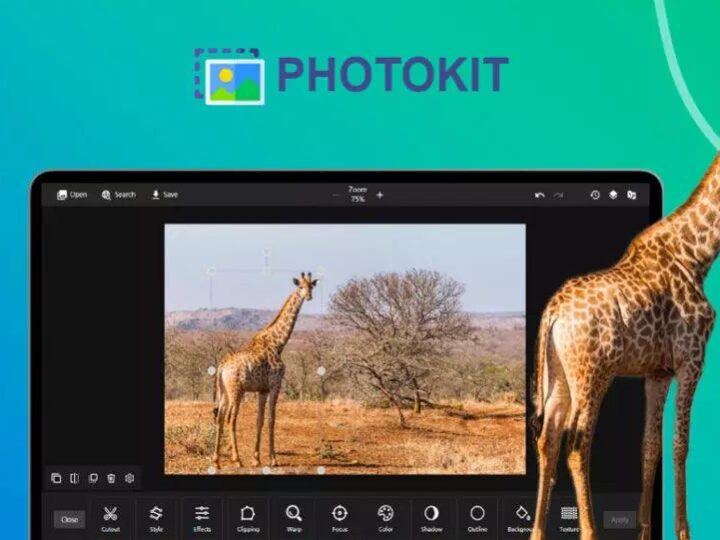Click the Apply button
Screen dimensions: 720x540
[619, 520]
